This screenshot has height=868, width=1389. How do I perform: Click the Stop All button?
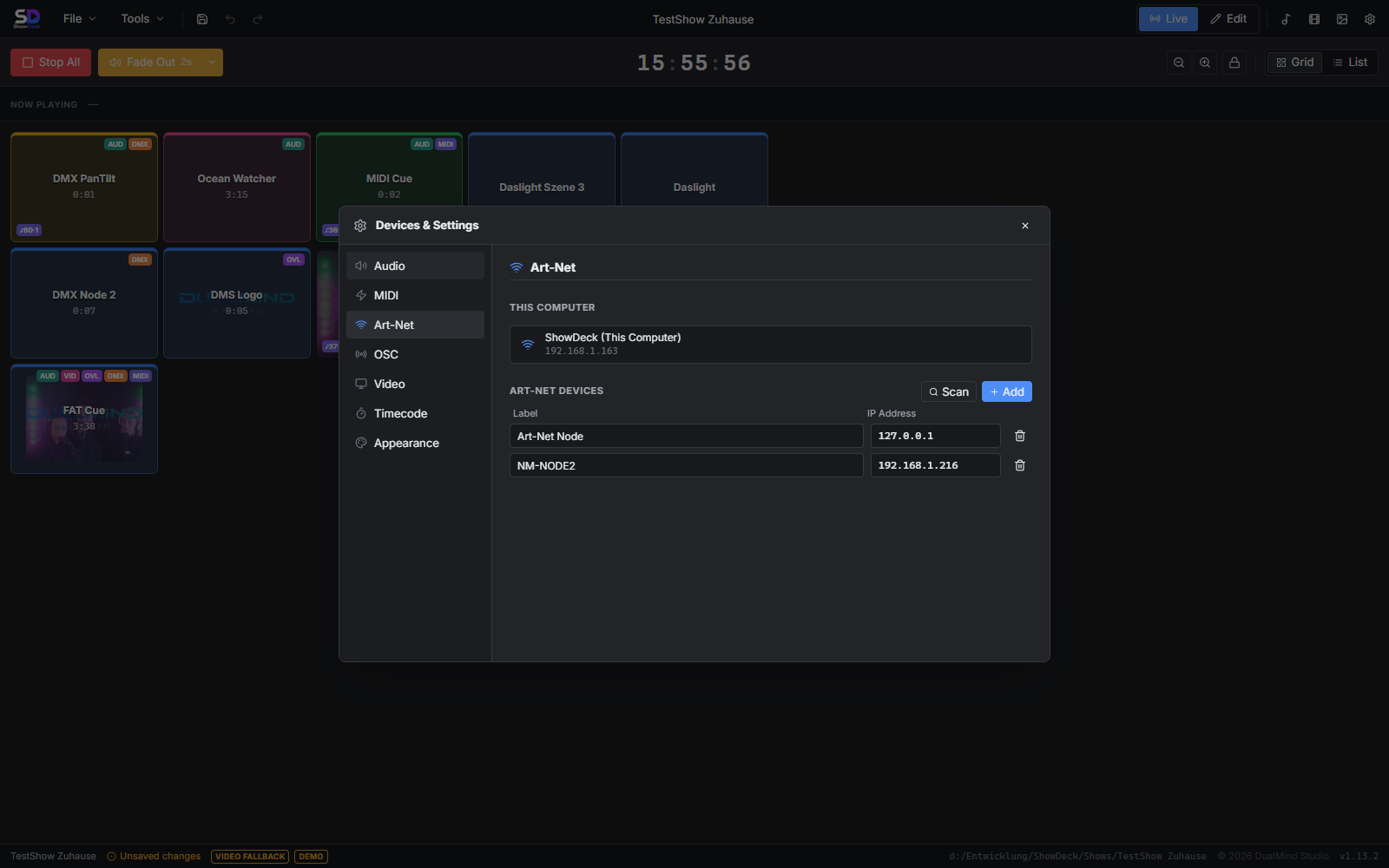(x=50, y=62)
